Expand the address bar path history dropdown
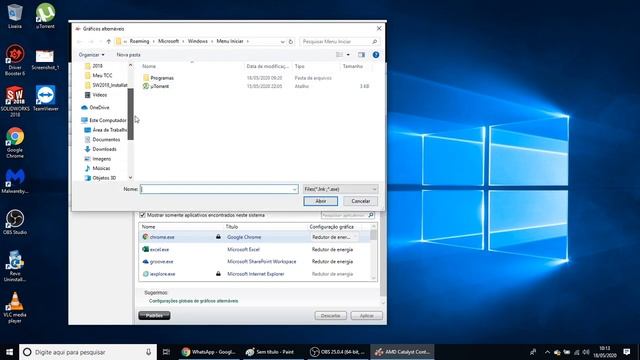Screen dimensions: 640x360 (x=282, y=41)
